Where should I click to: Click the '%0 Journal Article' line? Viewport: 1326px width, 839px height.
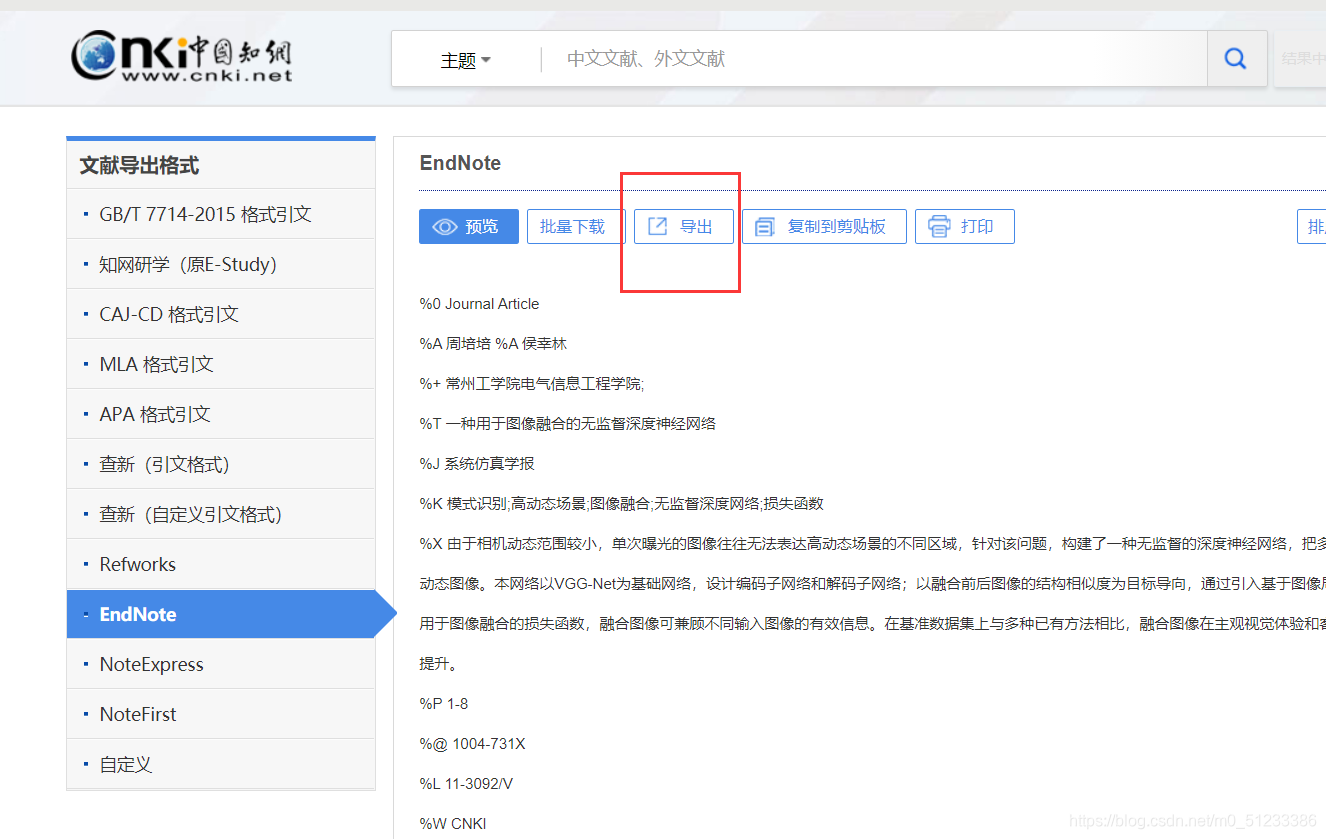coord(479,304)
